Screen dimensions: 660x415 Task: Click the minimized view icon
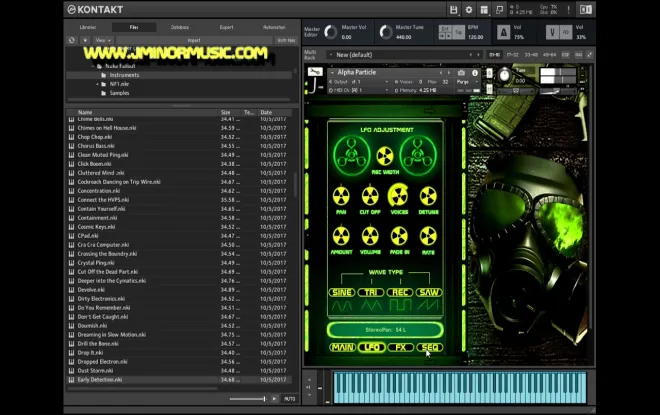pyautogui.click(x=499, y=10)
